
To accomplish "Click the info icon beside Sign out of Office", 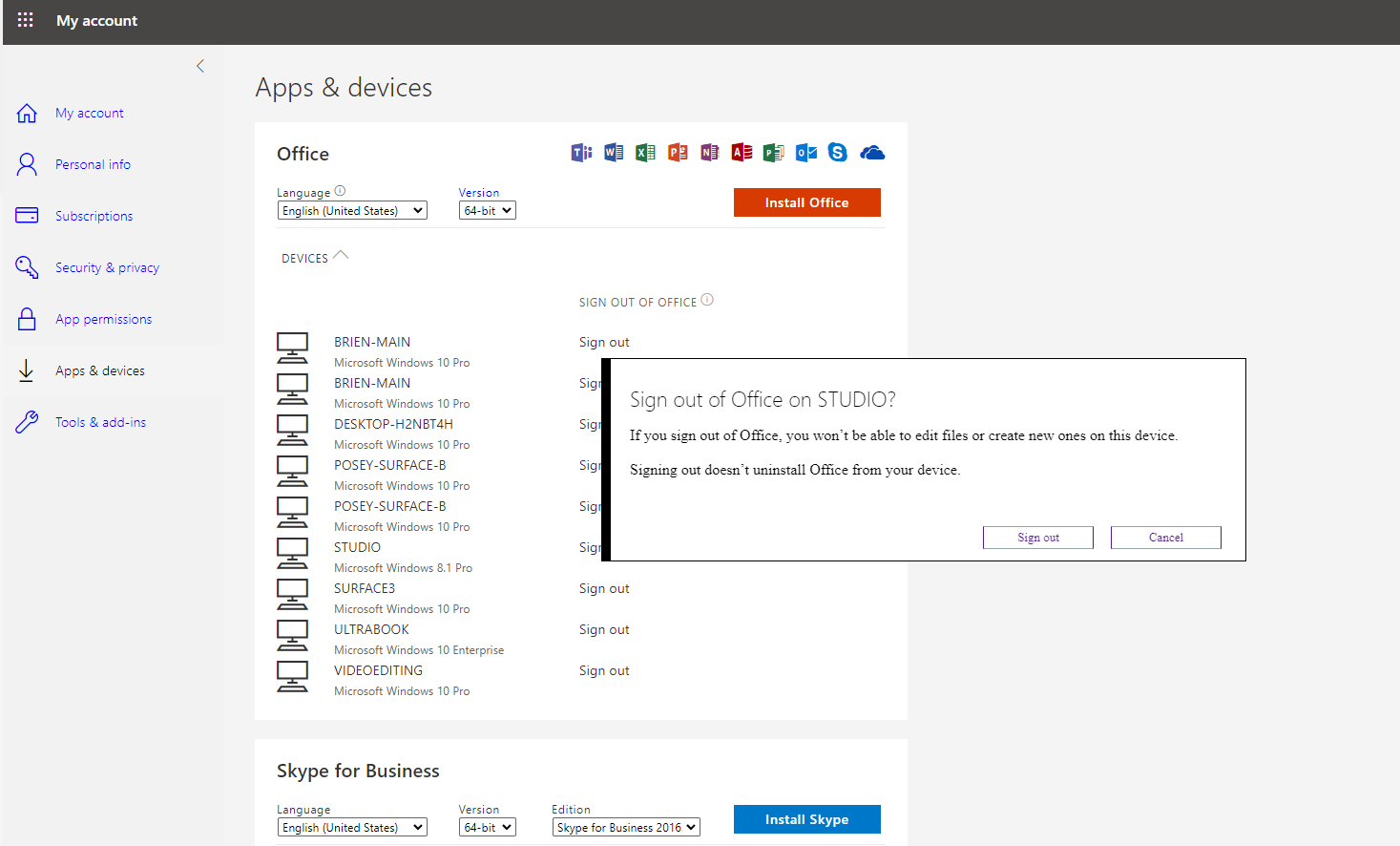I will (707, 300).
